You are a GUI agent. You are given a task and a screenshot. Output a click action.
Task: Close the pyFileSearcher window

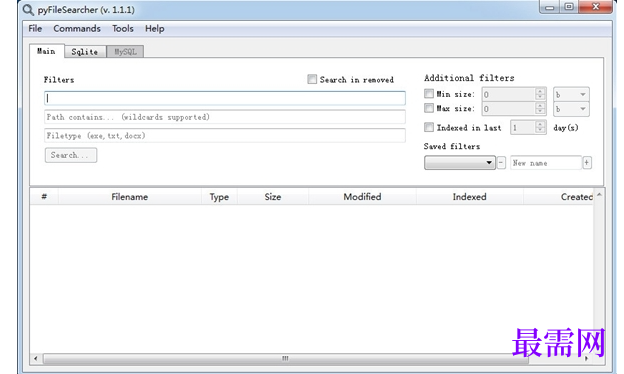coord(596,7)
